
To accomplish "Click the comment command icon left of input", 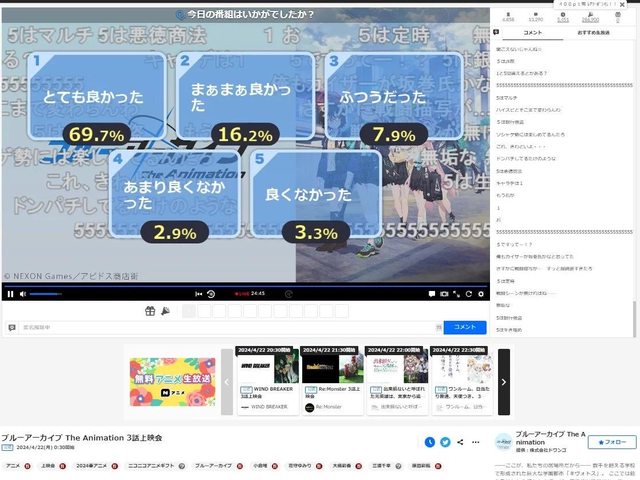I will [12, 327].
